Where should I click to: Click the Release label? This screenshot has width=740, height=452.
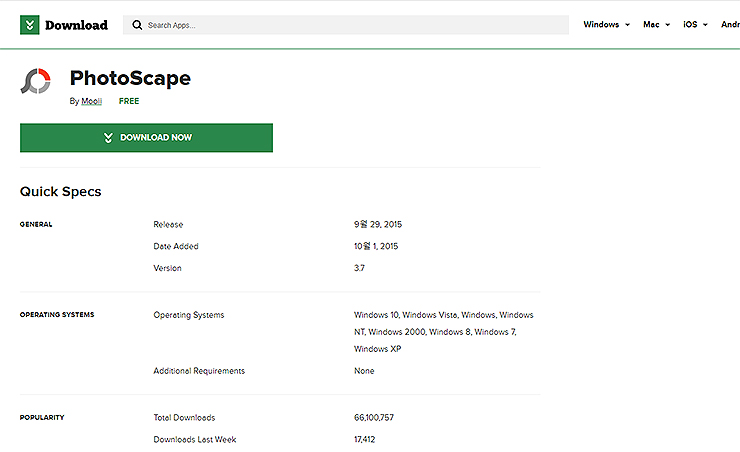(x=168, y=225)
